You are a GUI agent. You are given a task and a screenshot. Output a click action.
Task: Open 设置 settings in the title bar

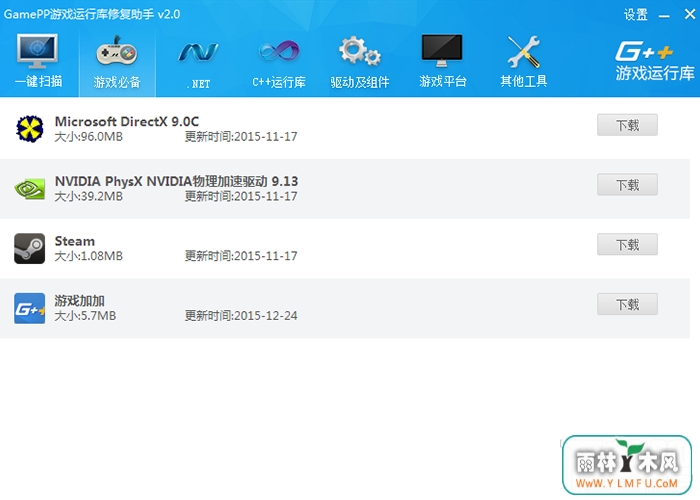[x=636, y=15]
